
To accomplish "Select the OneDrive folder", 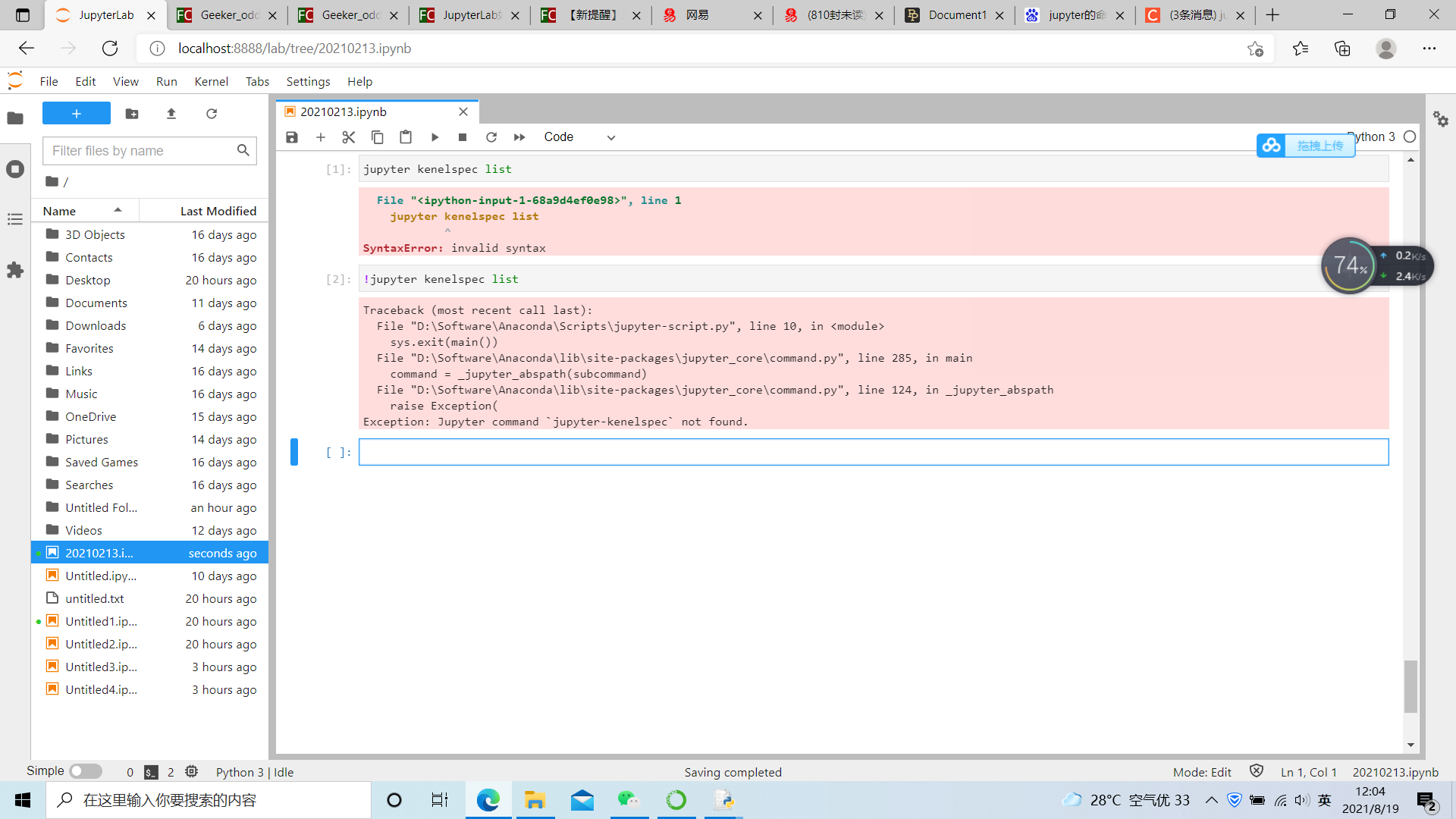I will coord(149,416).
